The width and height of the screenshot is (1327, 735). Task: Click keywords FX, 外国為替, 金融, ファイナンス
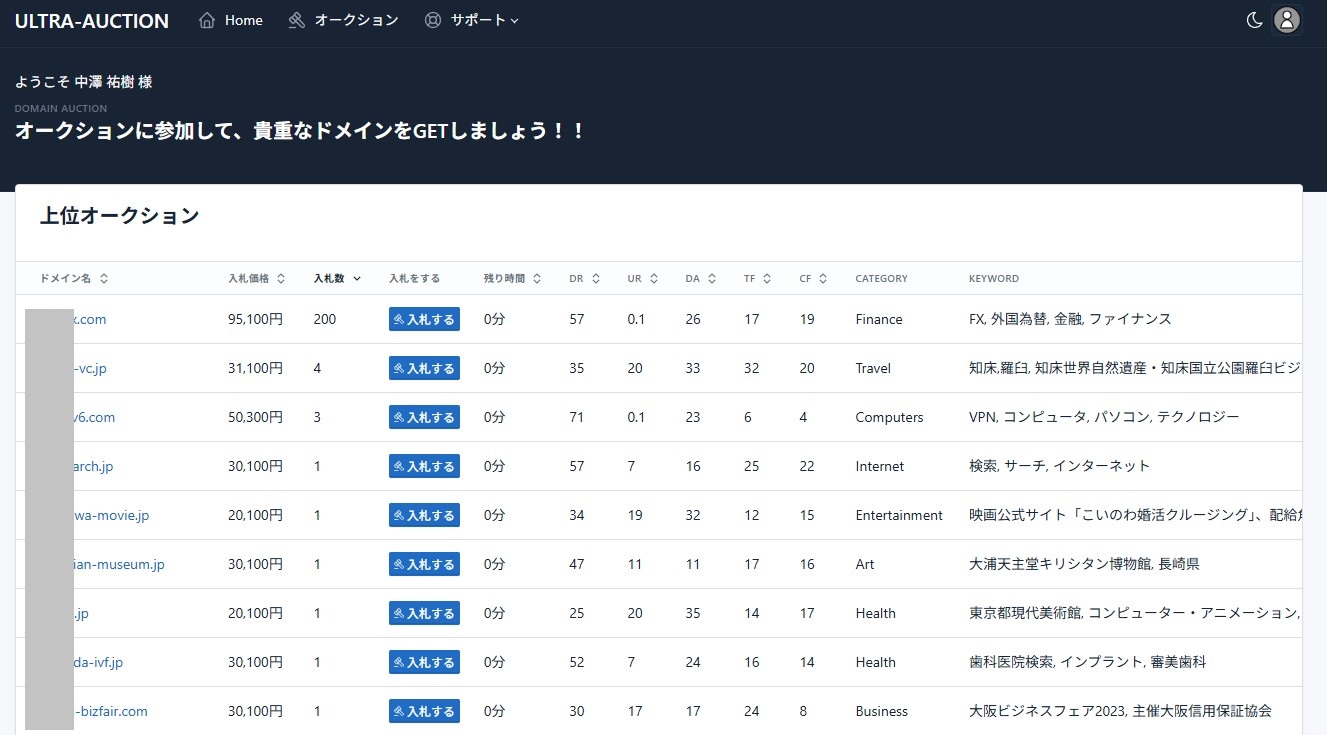tap(1070, 319)
